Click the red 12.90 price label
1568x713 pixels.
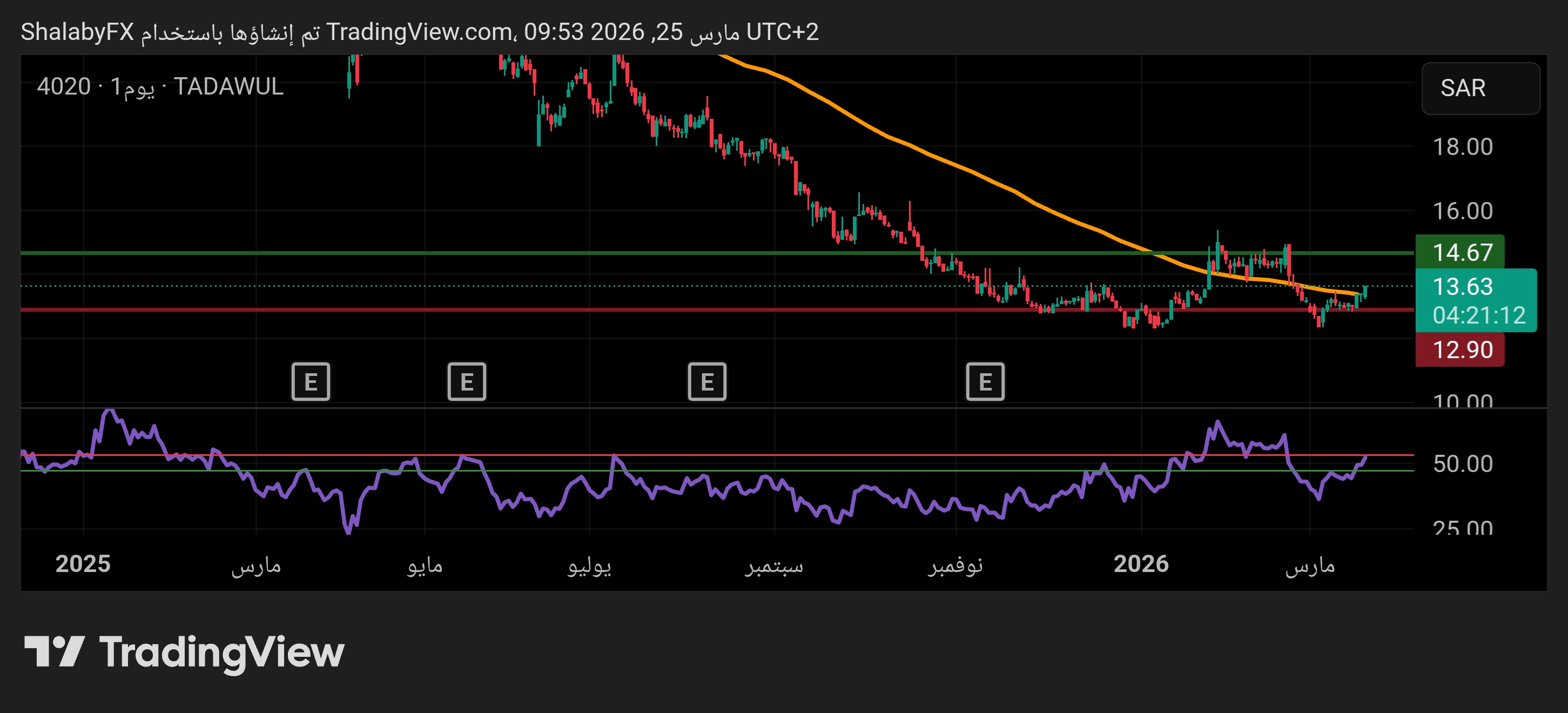(x=1462, y=349)
